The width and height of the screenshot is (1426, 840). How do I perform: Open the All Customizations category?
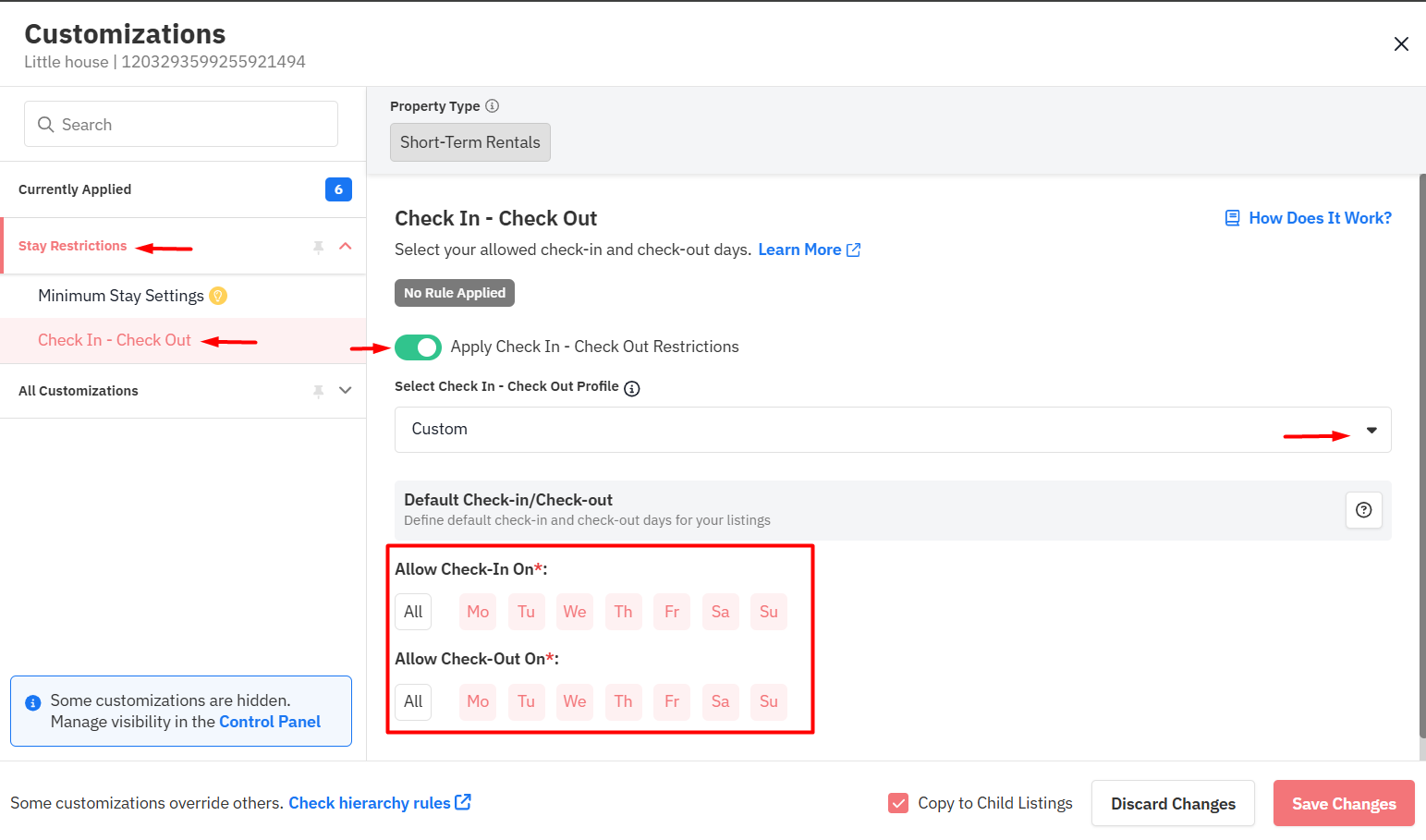pyautogui.click(x=79, y=391)
